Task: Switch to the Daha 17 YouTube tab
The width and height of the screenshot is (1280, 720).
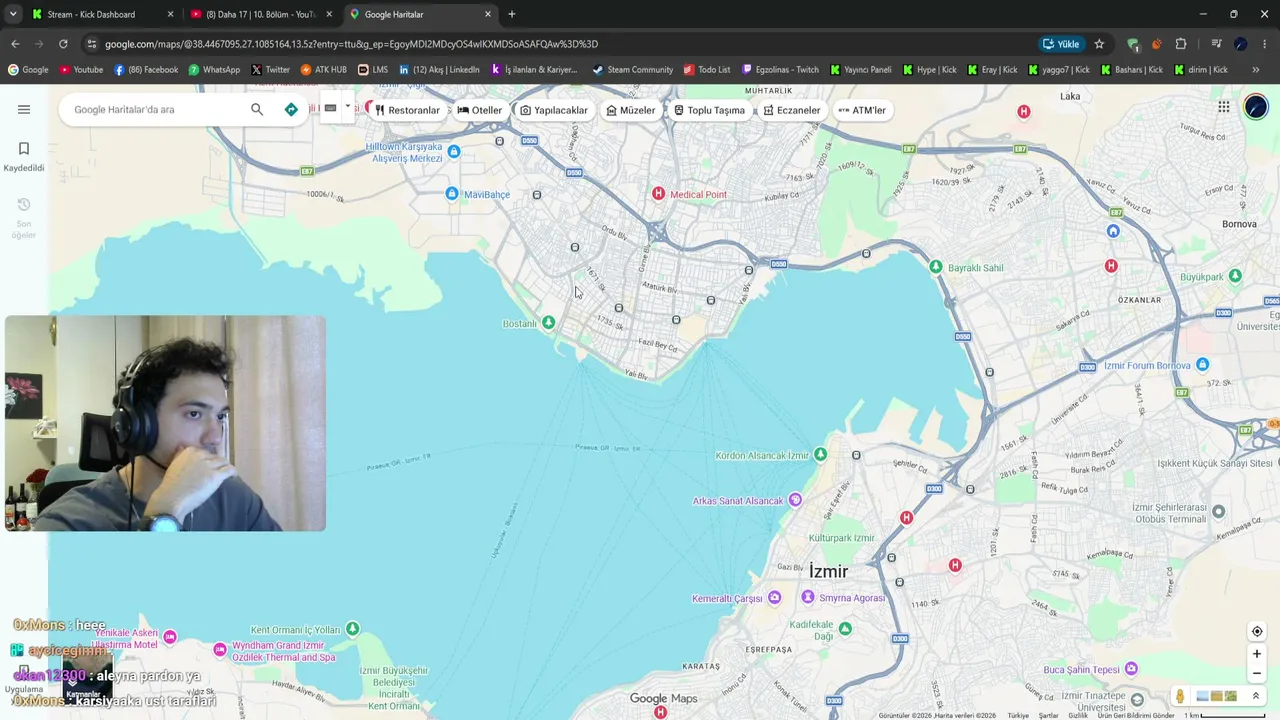Action: click(x=261, y=14)
